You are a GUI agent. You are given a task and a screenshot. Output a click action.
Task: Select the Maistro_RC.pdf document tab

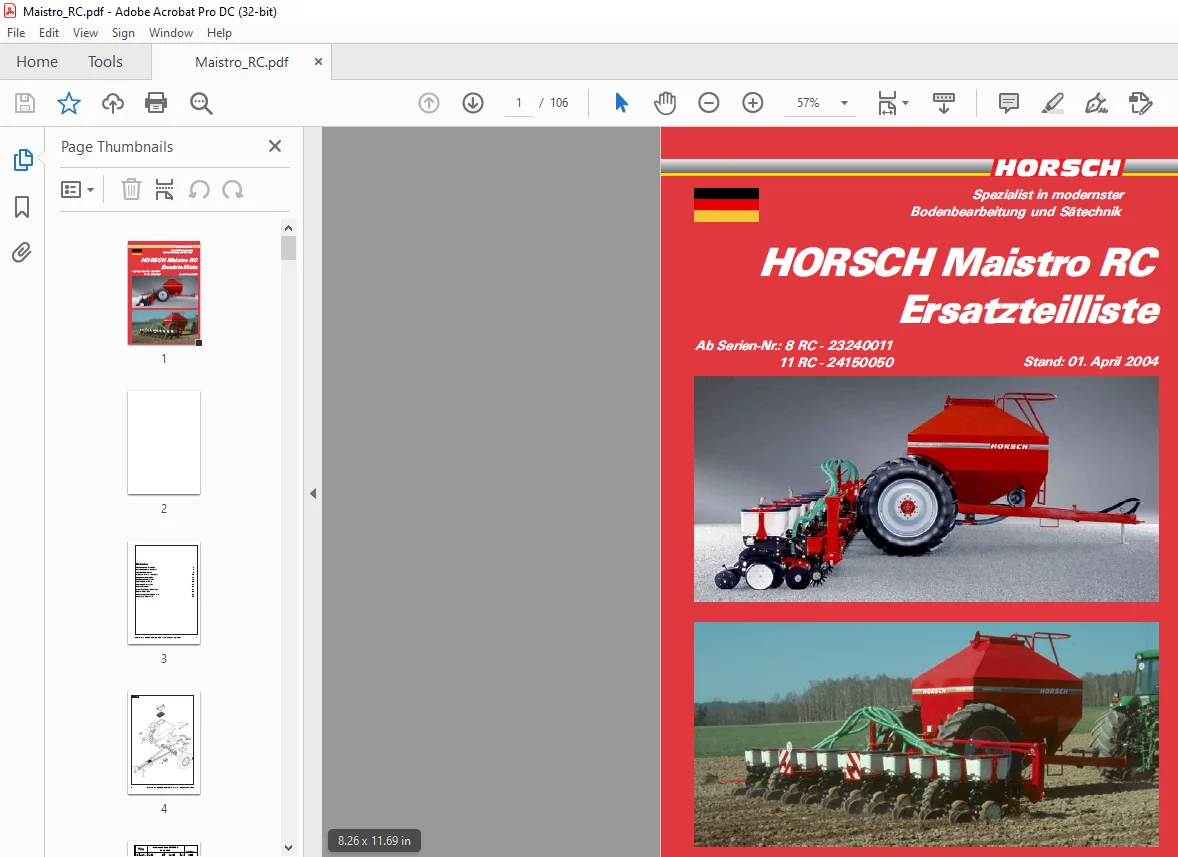(x=241, y=62)
